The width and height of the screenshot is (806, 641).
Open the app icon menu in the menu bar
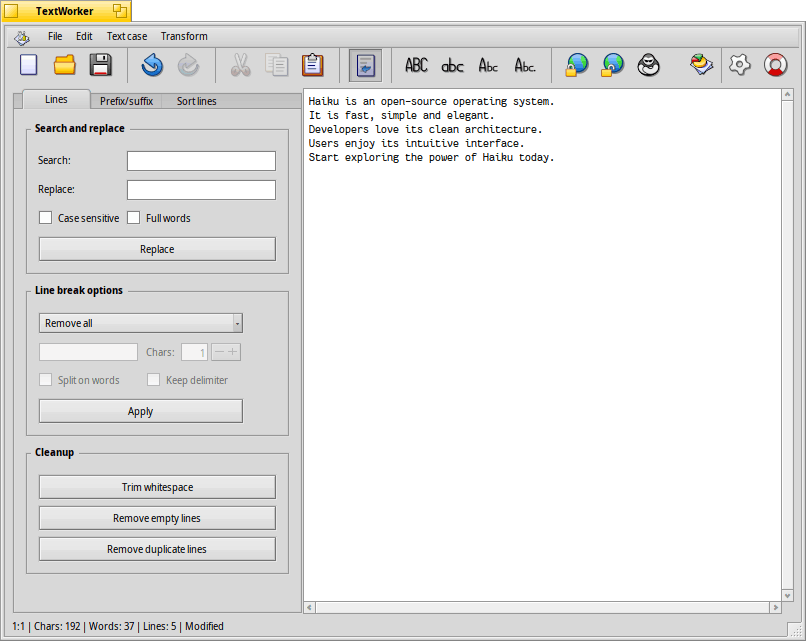click(22, 37)
